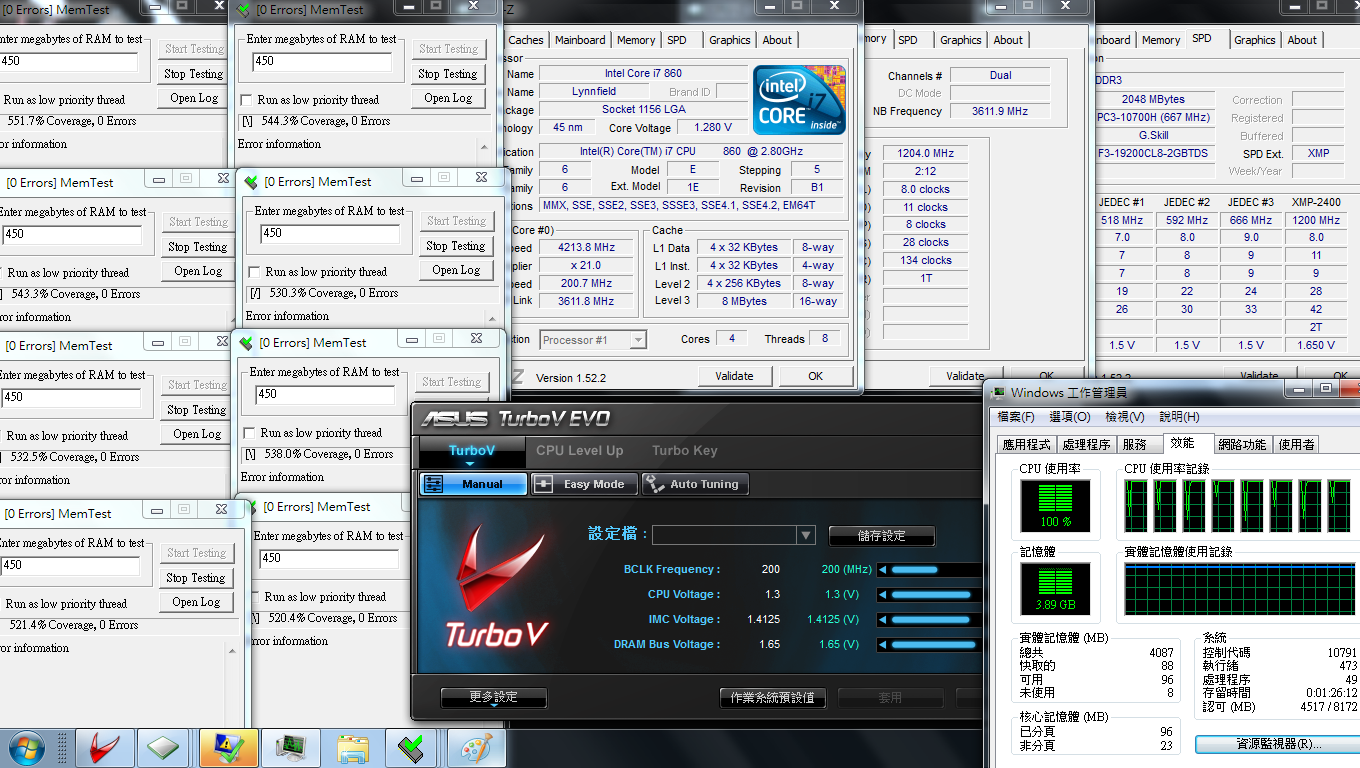Open 網路功能 tab in Task Manager
1360x768 pixels.
click(1242, 445)
